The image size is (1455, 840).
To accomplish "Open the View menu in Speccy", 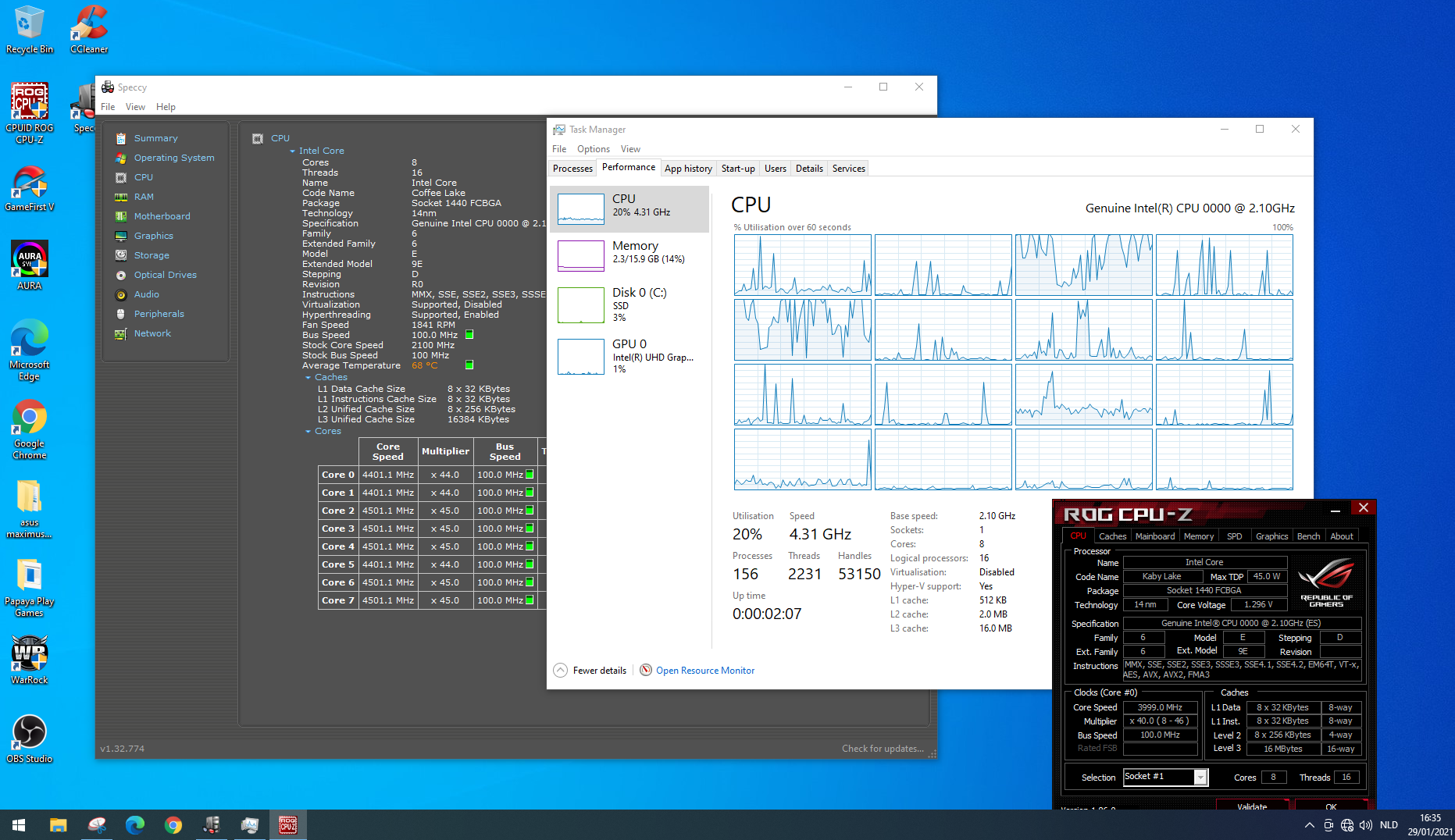I will point(135,107).
